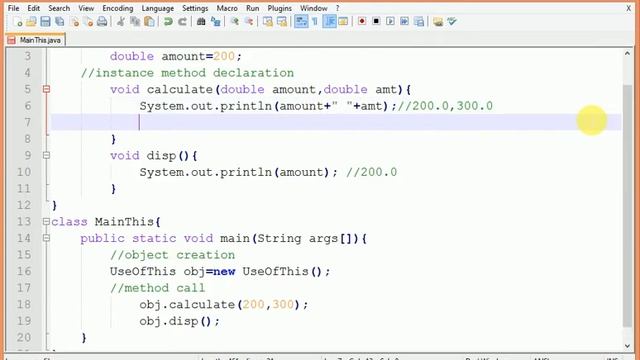Toggle synchronize horizontal scrolling
Viewport: 640px width, 360px height.
[x=282, y=22]
